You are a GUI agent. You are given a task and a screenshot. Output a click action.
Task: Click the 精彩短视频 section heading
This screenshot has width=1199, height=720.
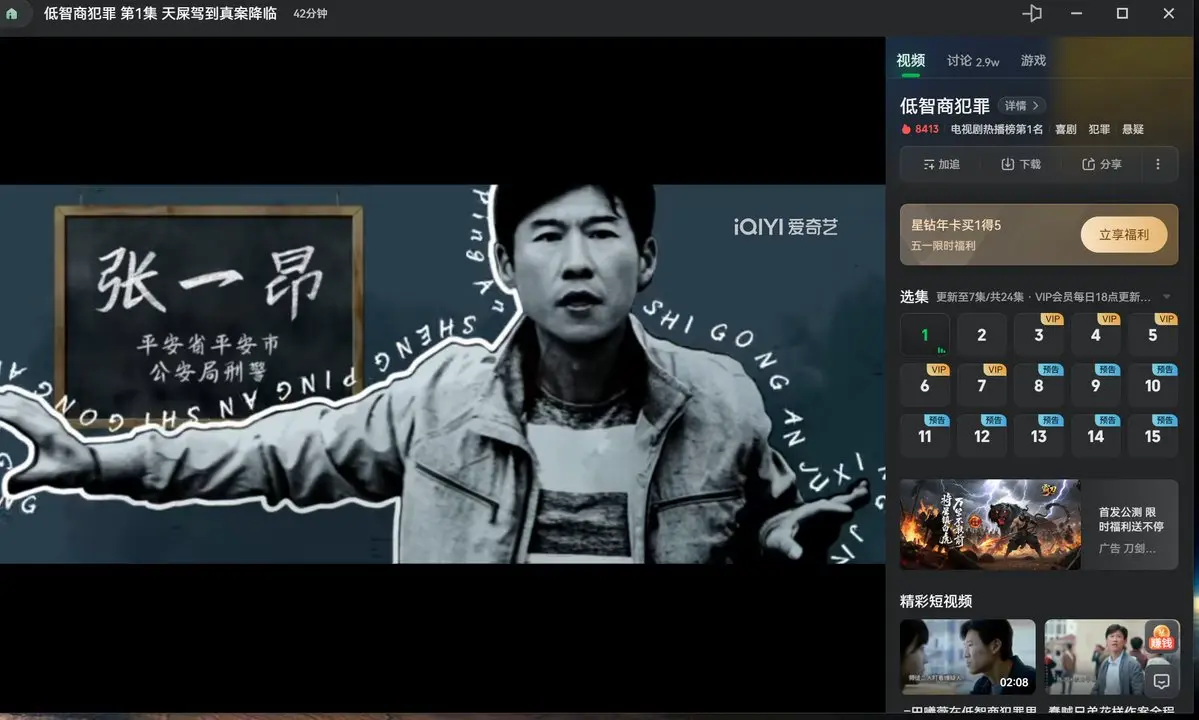[936, 602]
